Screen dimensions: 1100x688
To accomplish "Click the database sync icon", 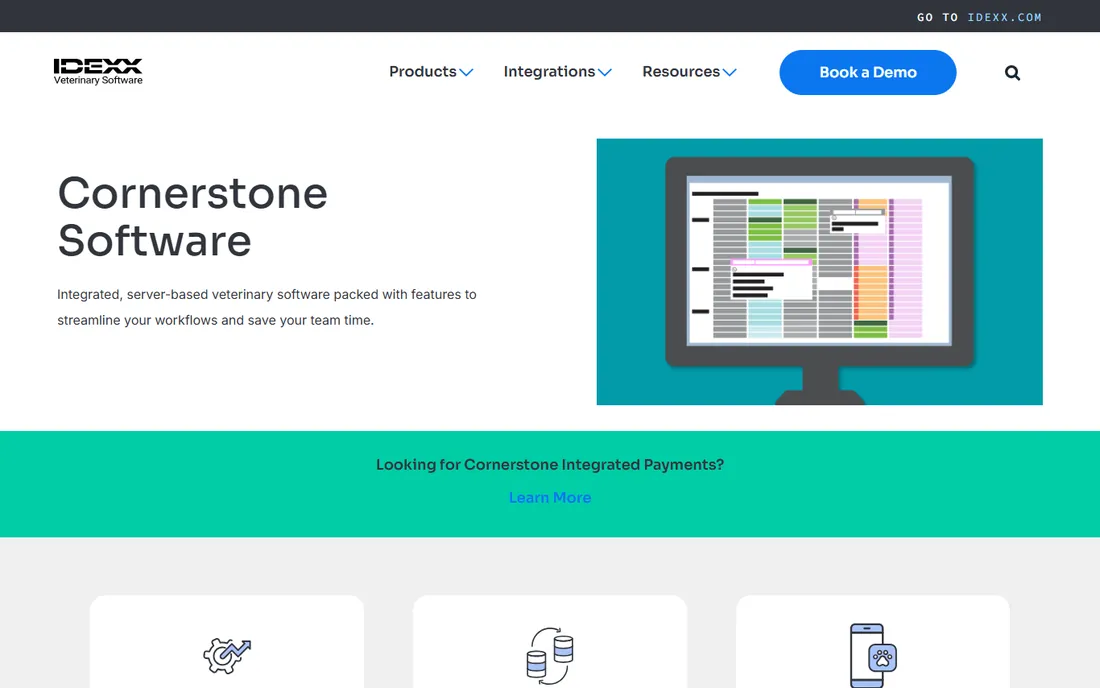I will 549,656.
